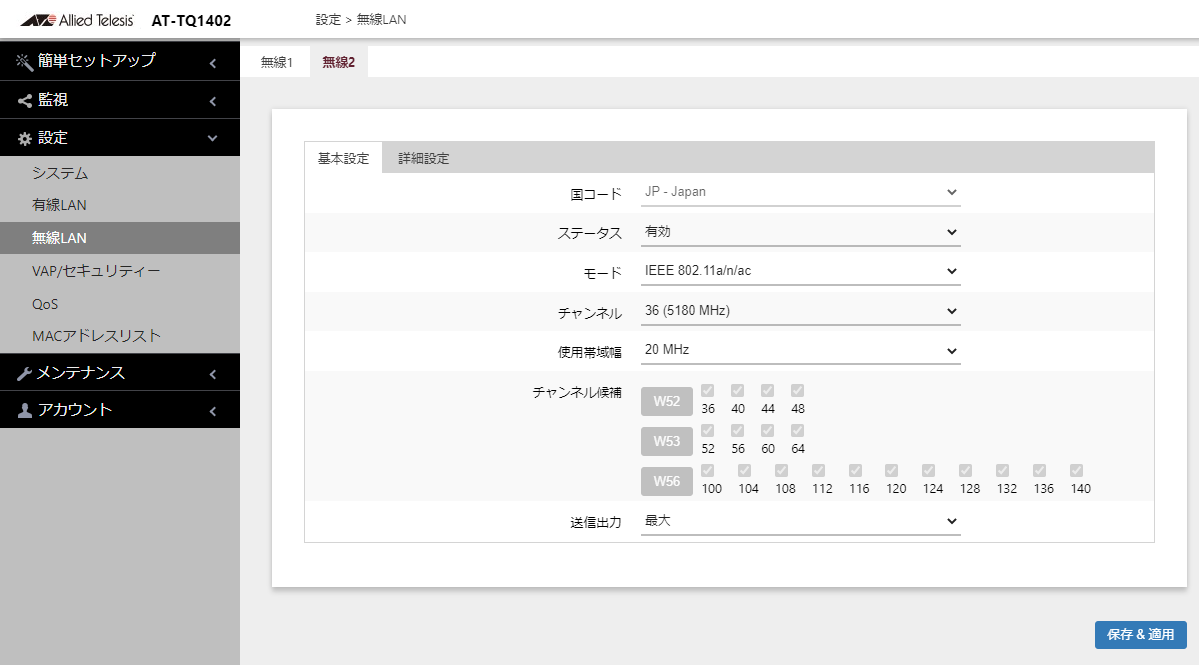Open the 送信出力 dropdown set to 最大
Screen dimensions: 1199x665
point(801,521)
